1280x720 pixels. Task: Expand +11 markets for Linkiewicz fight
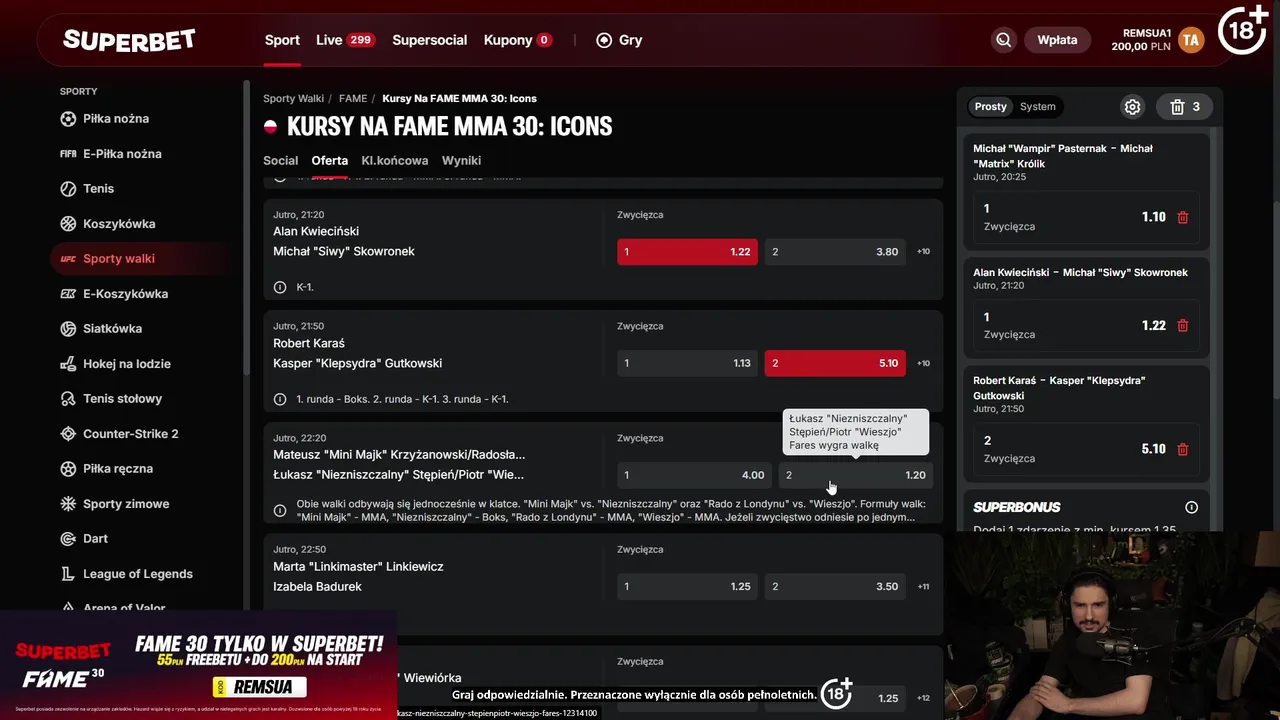coord(923,587)
